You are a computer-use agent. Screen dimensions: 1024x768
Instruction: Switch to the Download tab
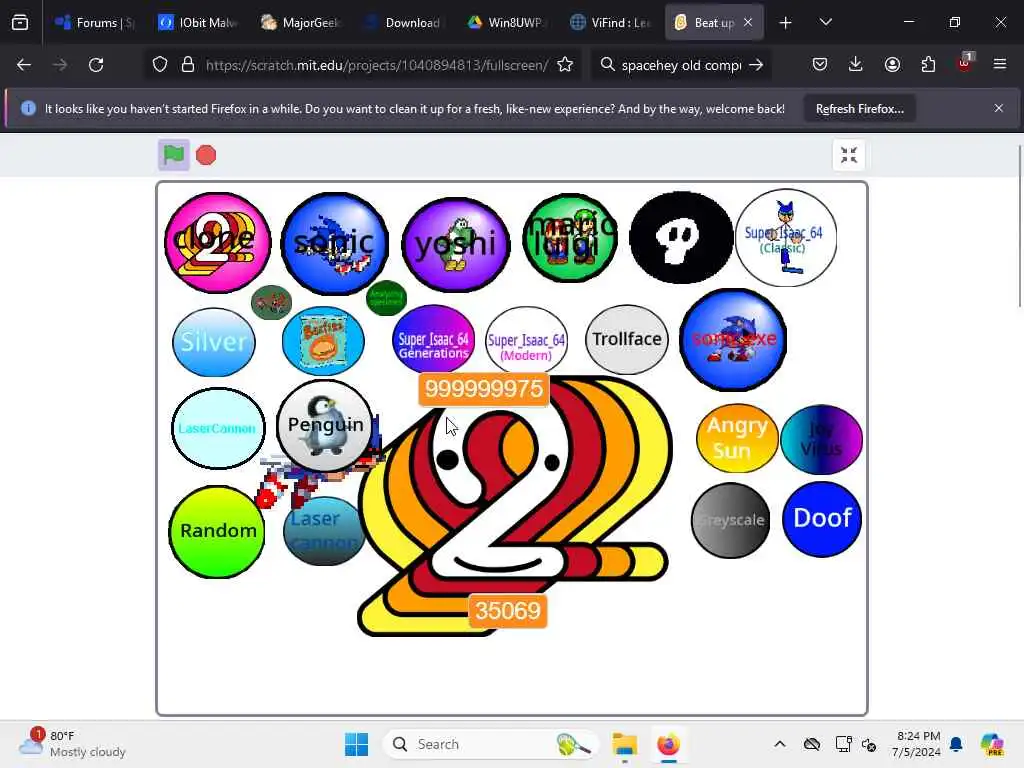tap(404, 22)
